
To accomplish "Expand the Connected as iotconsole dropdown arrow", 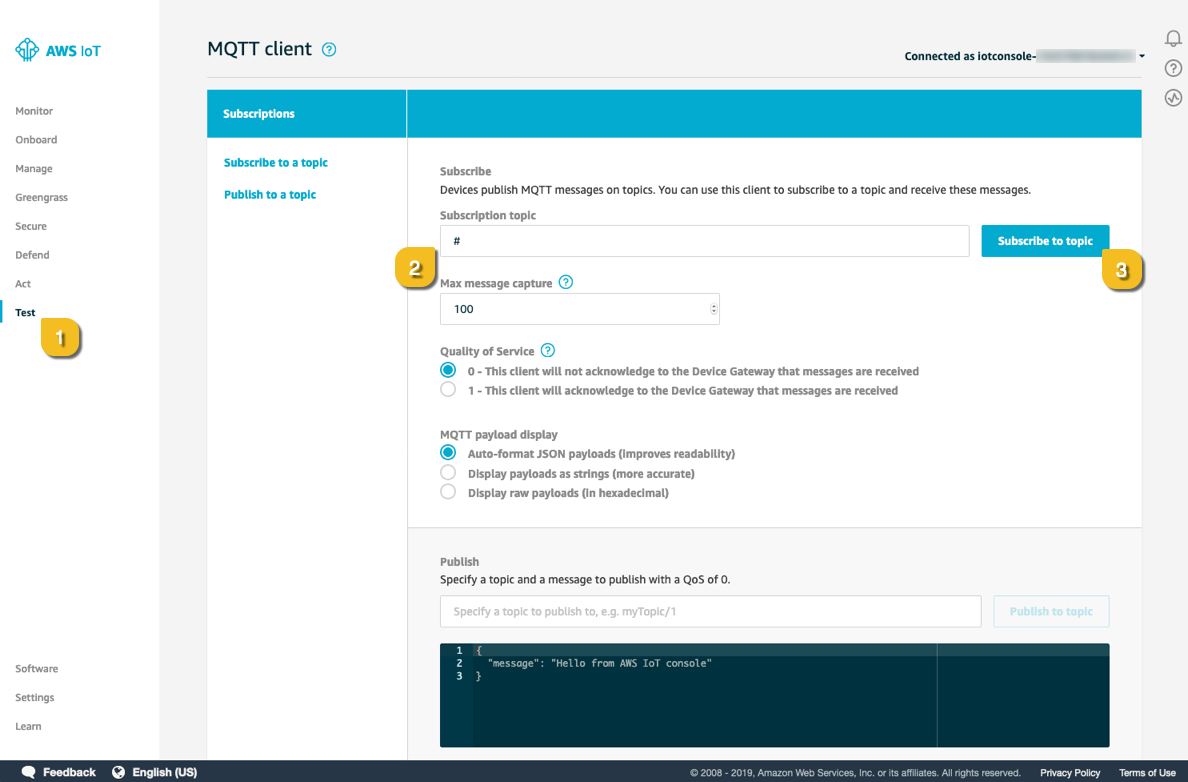I will (x=1142, y=56).
